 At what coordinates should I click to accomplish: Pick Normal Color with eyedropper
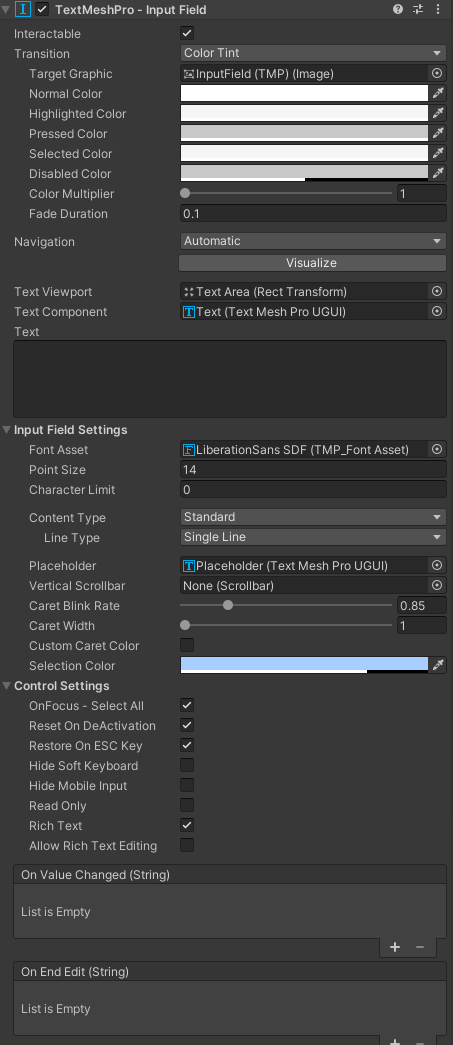pos(438,93)
